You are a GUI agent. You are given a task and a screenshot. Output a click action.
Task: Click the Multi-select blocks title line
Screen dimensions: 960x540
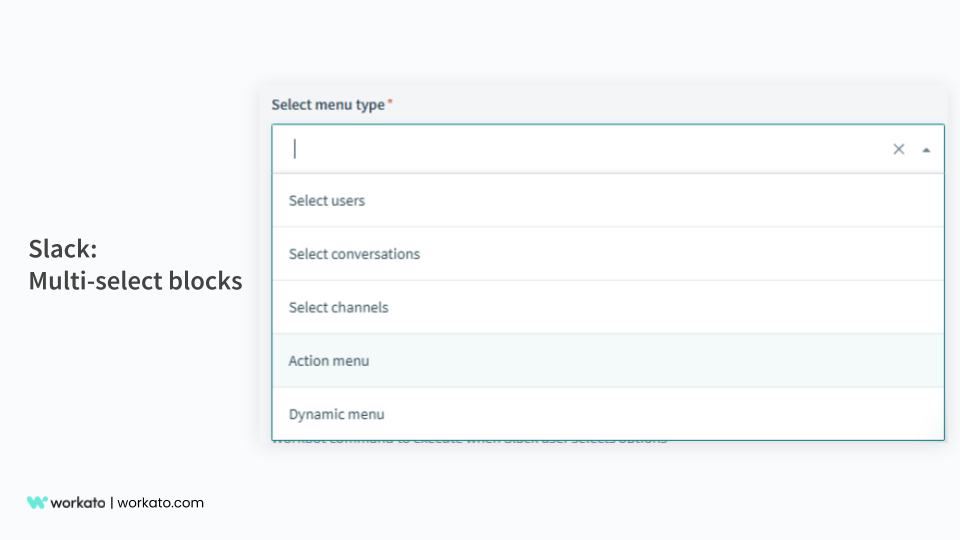(x=135, y=281)
